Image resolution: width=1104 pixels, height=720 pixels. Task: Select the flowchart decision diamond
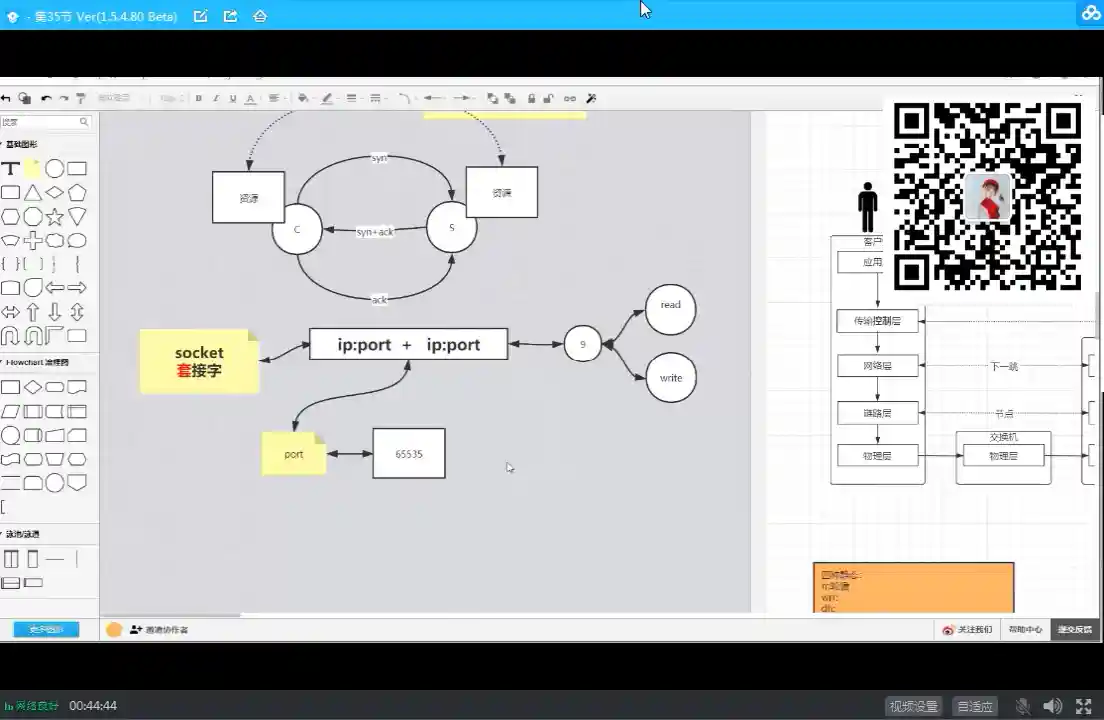point(32,387)
